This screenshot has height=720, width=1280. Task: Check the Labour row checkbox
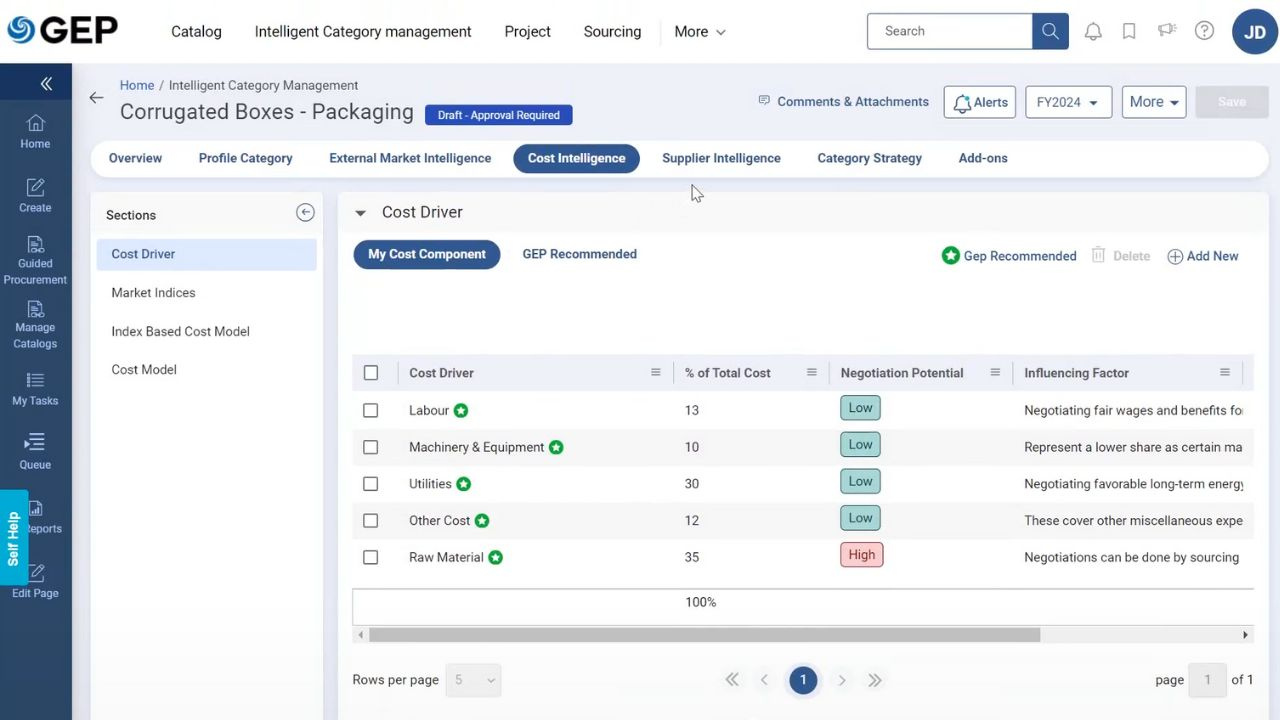[371, 410]
